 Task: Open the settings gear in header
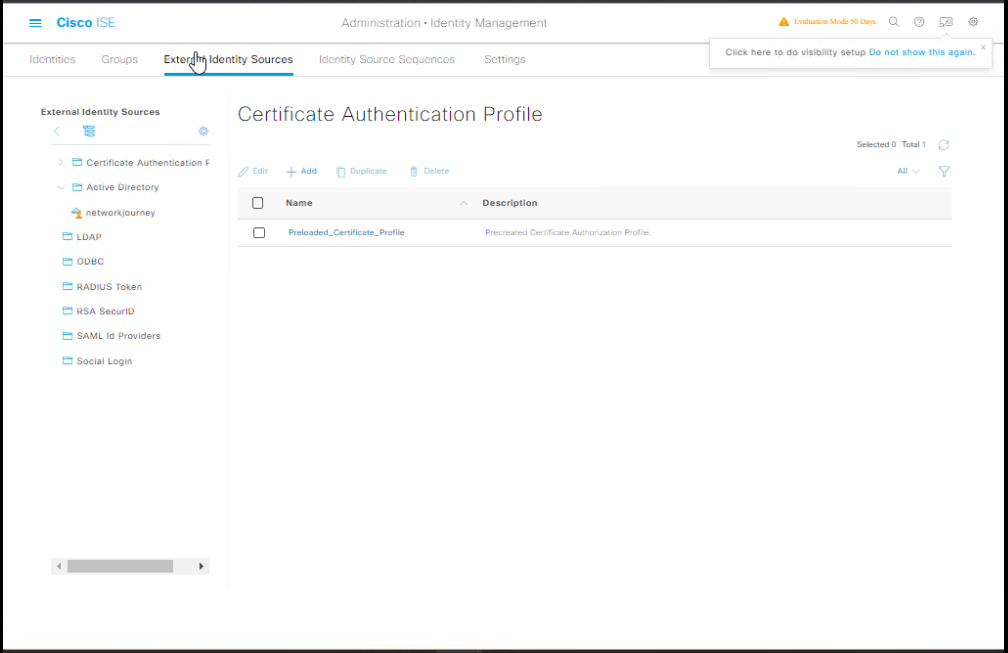pos(973,22)
